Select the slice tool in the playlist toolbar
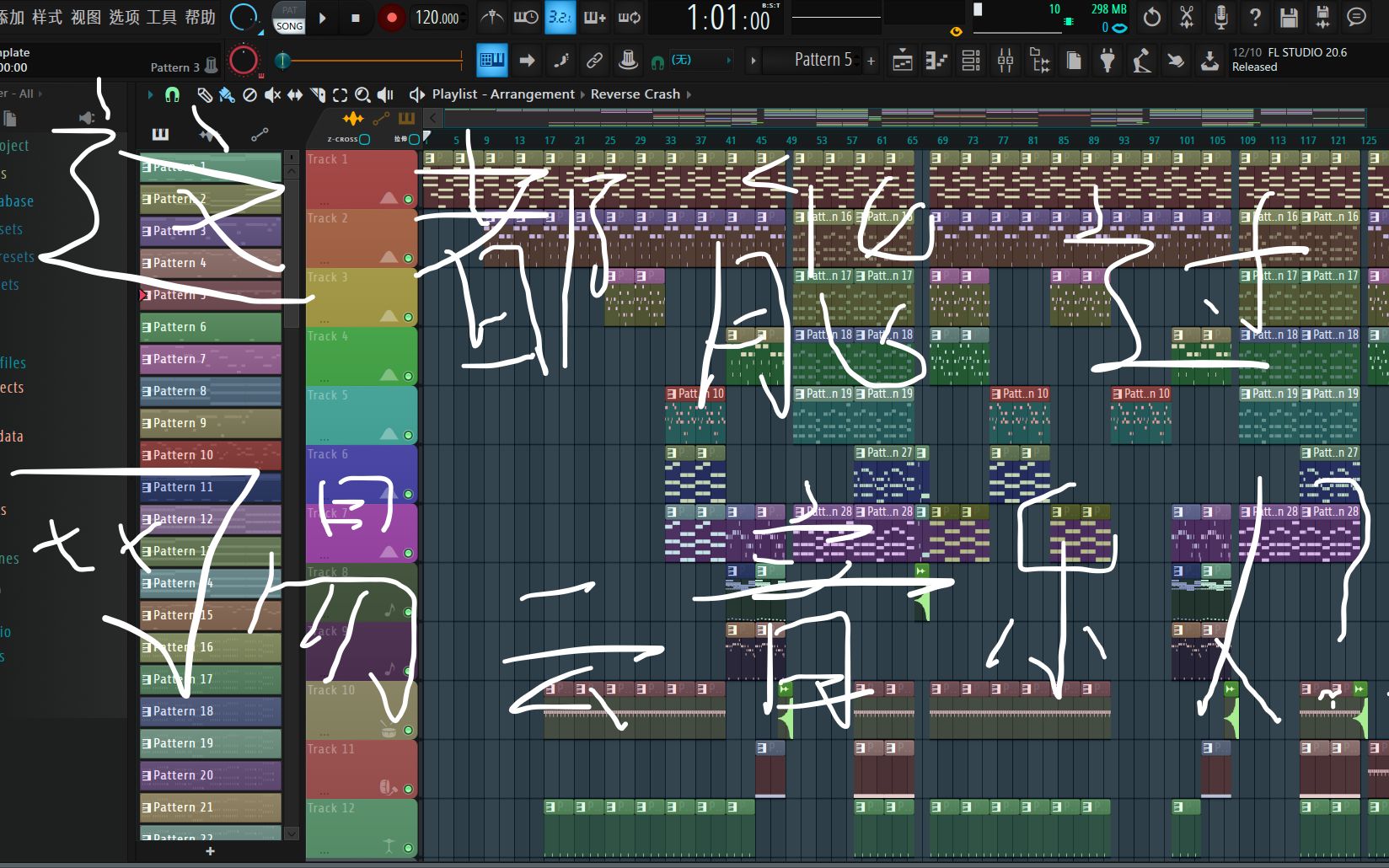The width and height of the screenshot is (1389, 868). 319,94
